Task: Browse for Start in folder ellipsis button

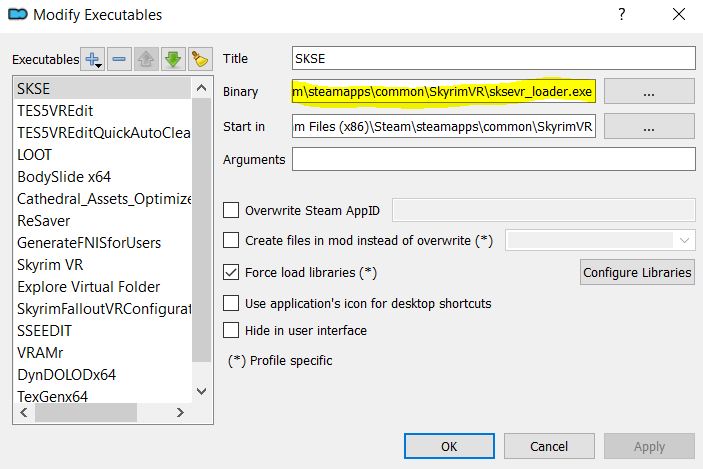Action: 649,126
